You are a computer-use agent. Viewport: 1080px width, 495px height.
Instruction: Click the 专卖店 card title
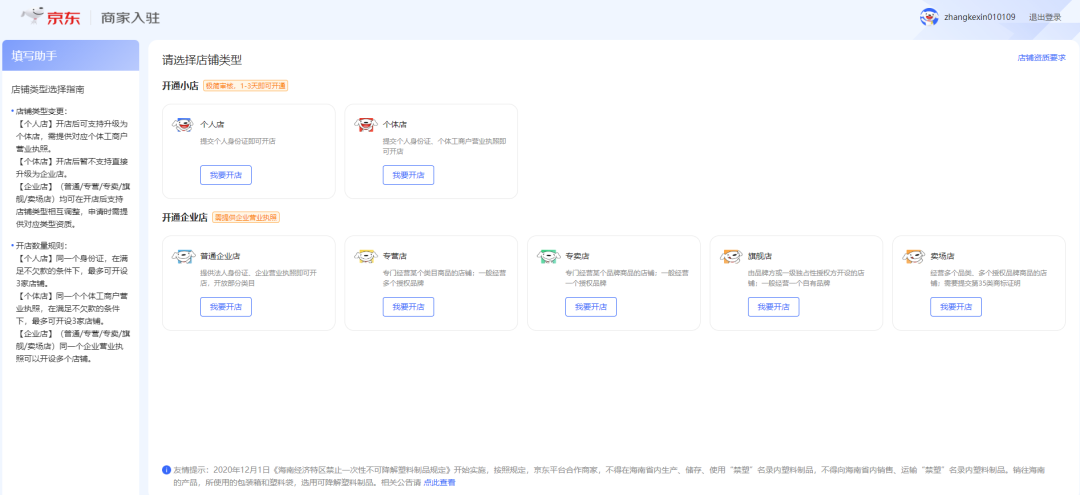pos(577,256)
